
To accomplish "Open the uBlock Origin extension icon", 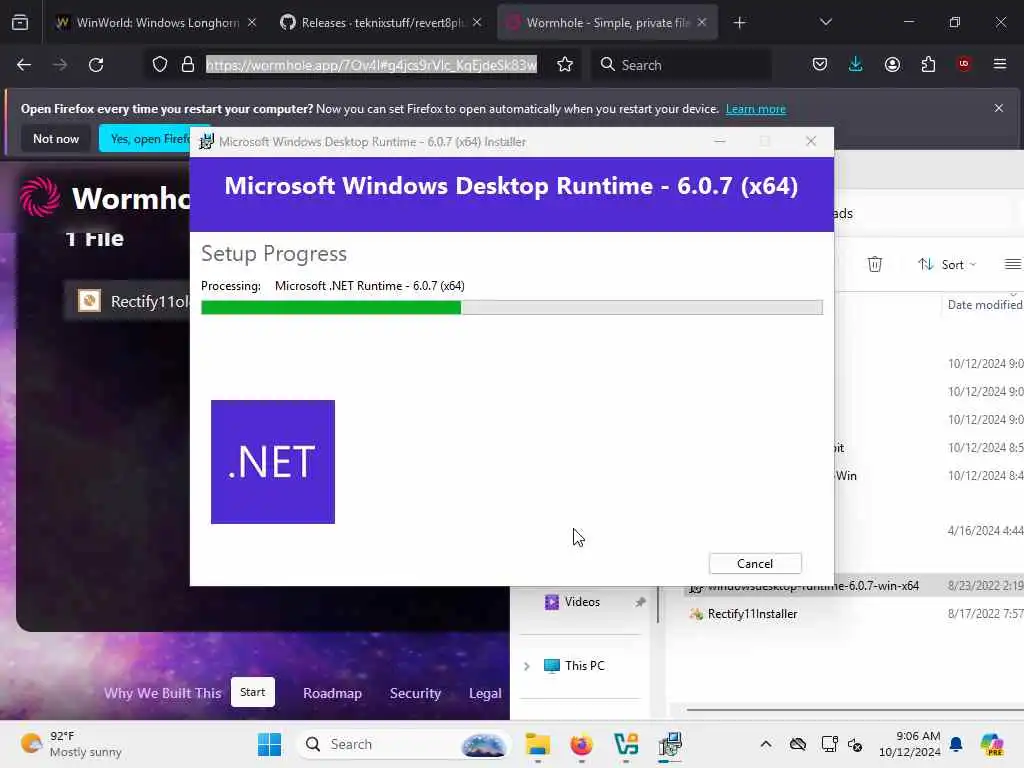I will click(964, 64).
